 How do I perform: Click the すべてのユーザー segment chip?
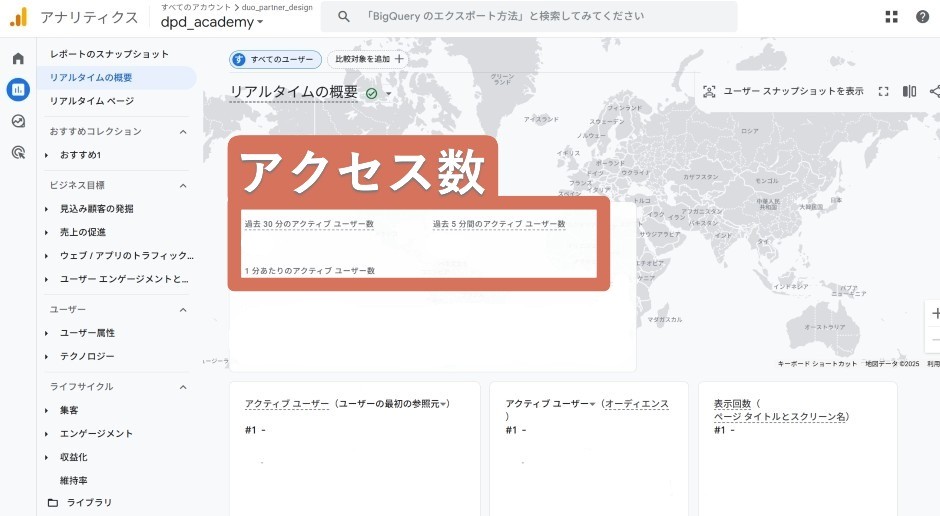[x=276, y=60]
